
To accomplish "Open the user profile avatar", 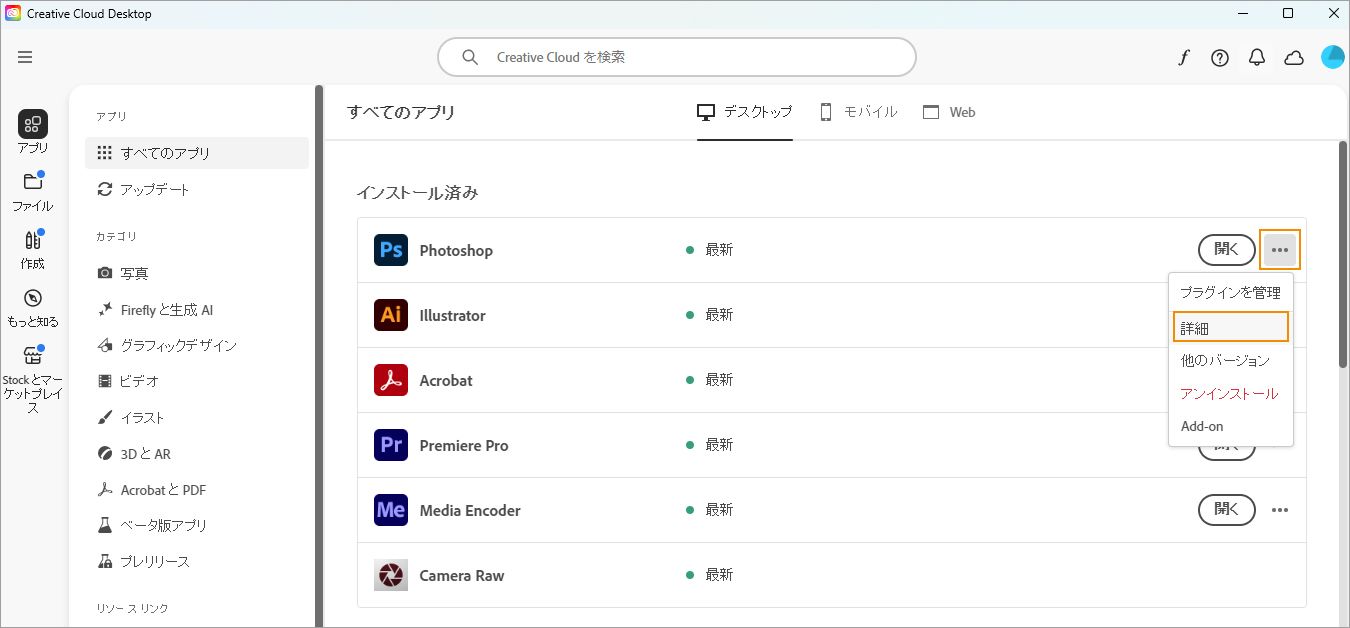I will pos(1332,57).
